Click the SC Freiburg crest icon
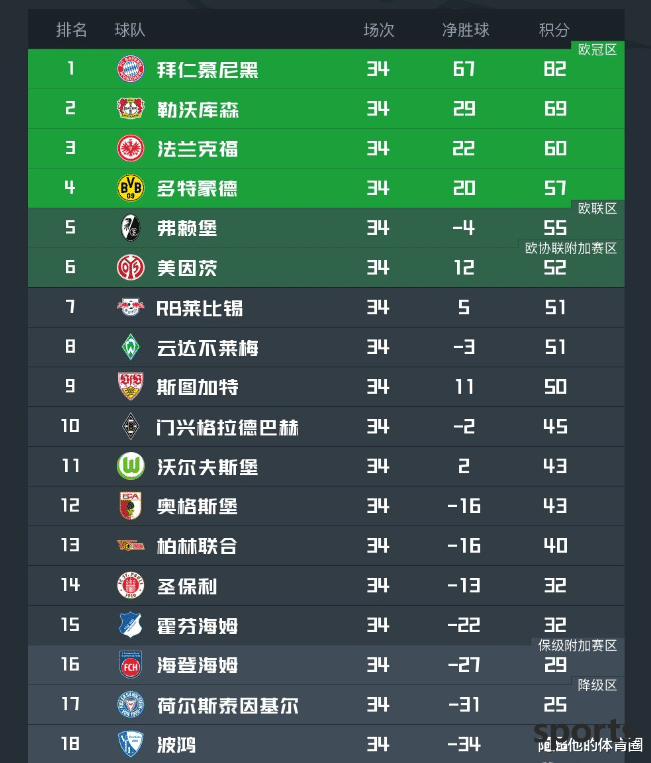The image size is (651, 763). pyautogui.click(x=130, y=228)
